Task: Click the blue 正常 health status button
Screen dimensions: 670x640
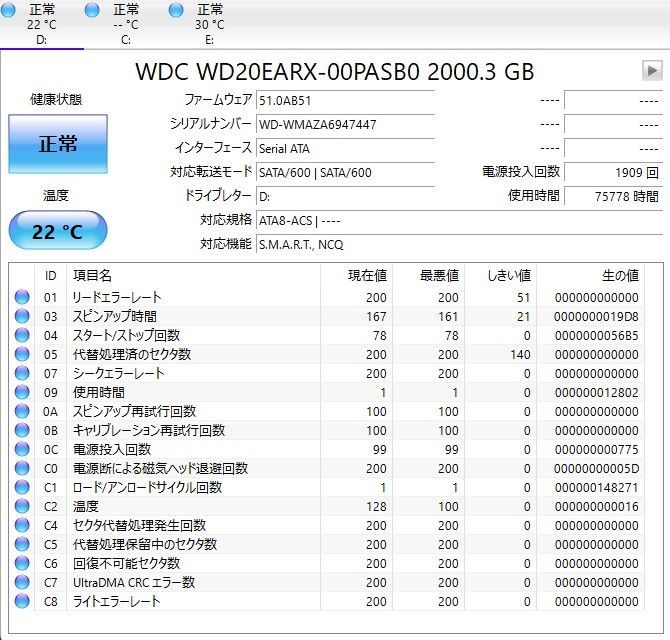Action: pos(58,144)
